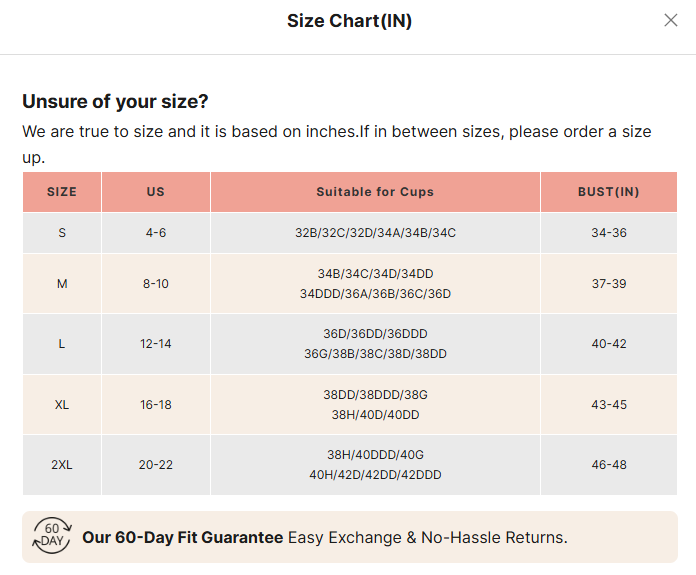Select the S size cell
Image resolution: width=696 pixels, height=575 pixels.
coord(62,232)
